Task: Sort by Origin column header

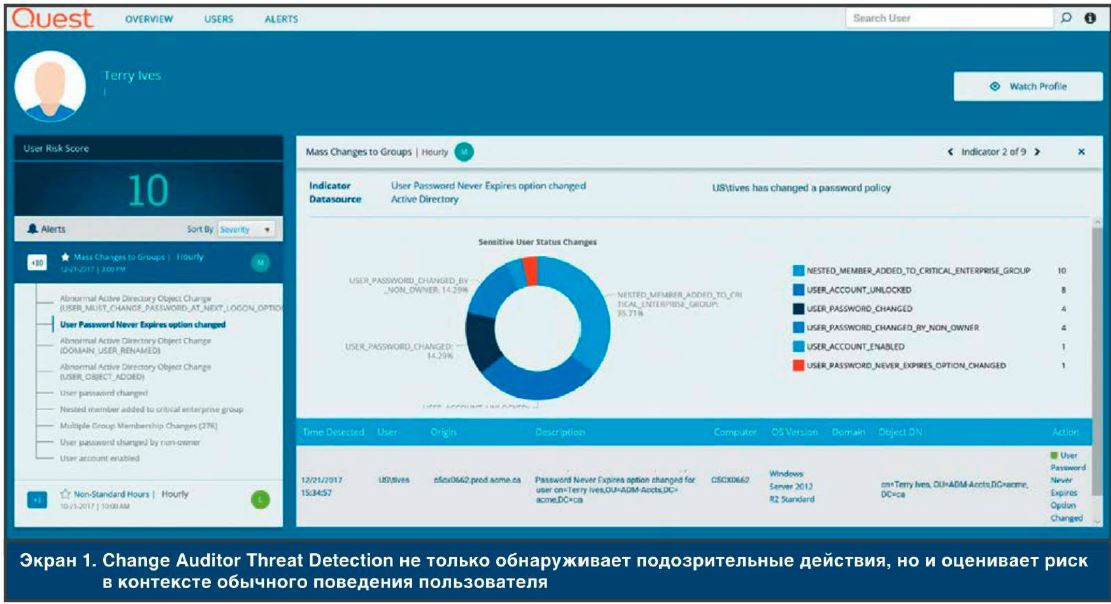Action: pyautogui.click(x=444, y=432)
